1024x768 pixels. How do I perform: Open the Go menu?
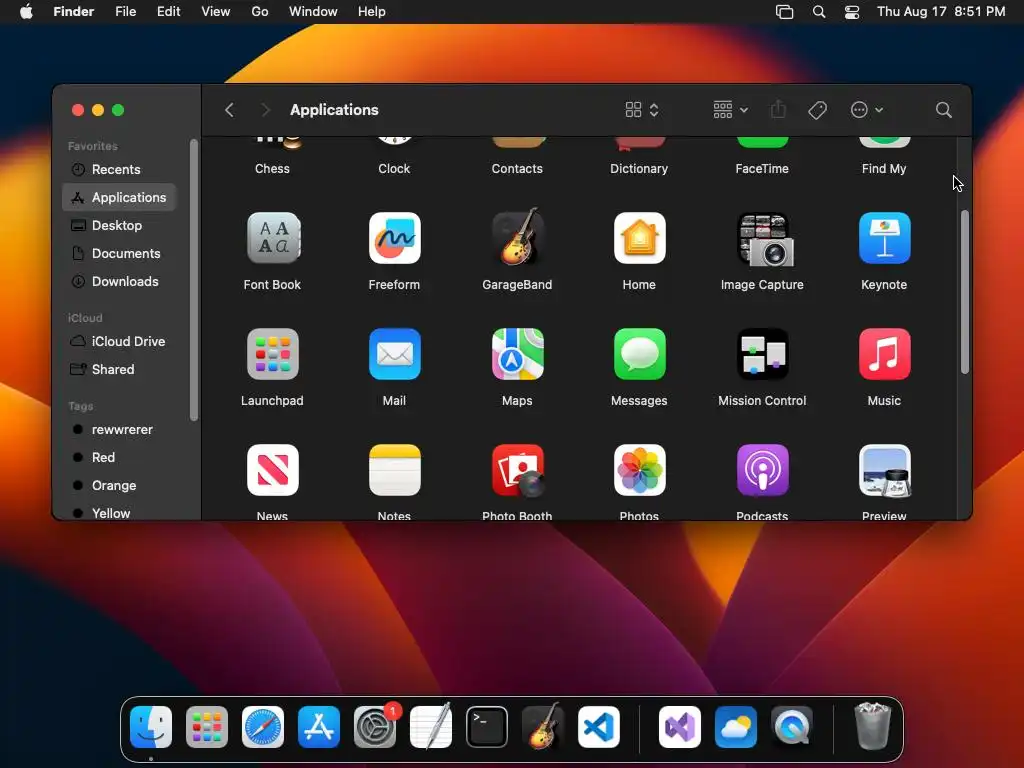pos(260,12)
